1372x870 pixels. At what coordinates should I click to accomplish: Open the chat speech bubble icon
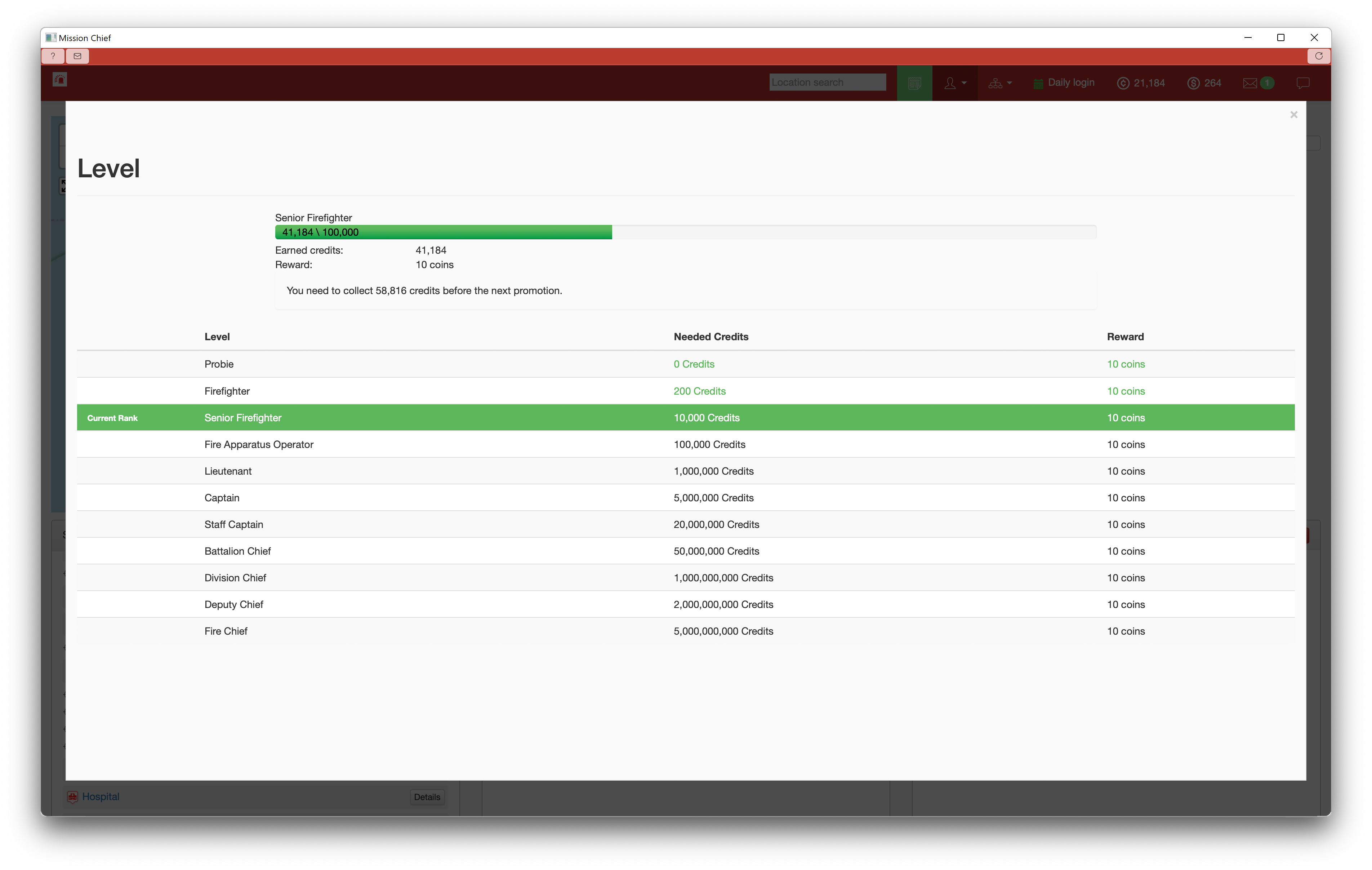pyautogui.click(x=1302, y=83)
